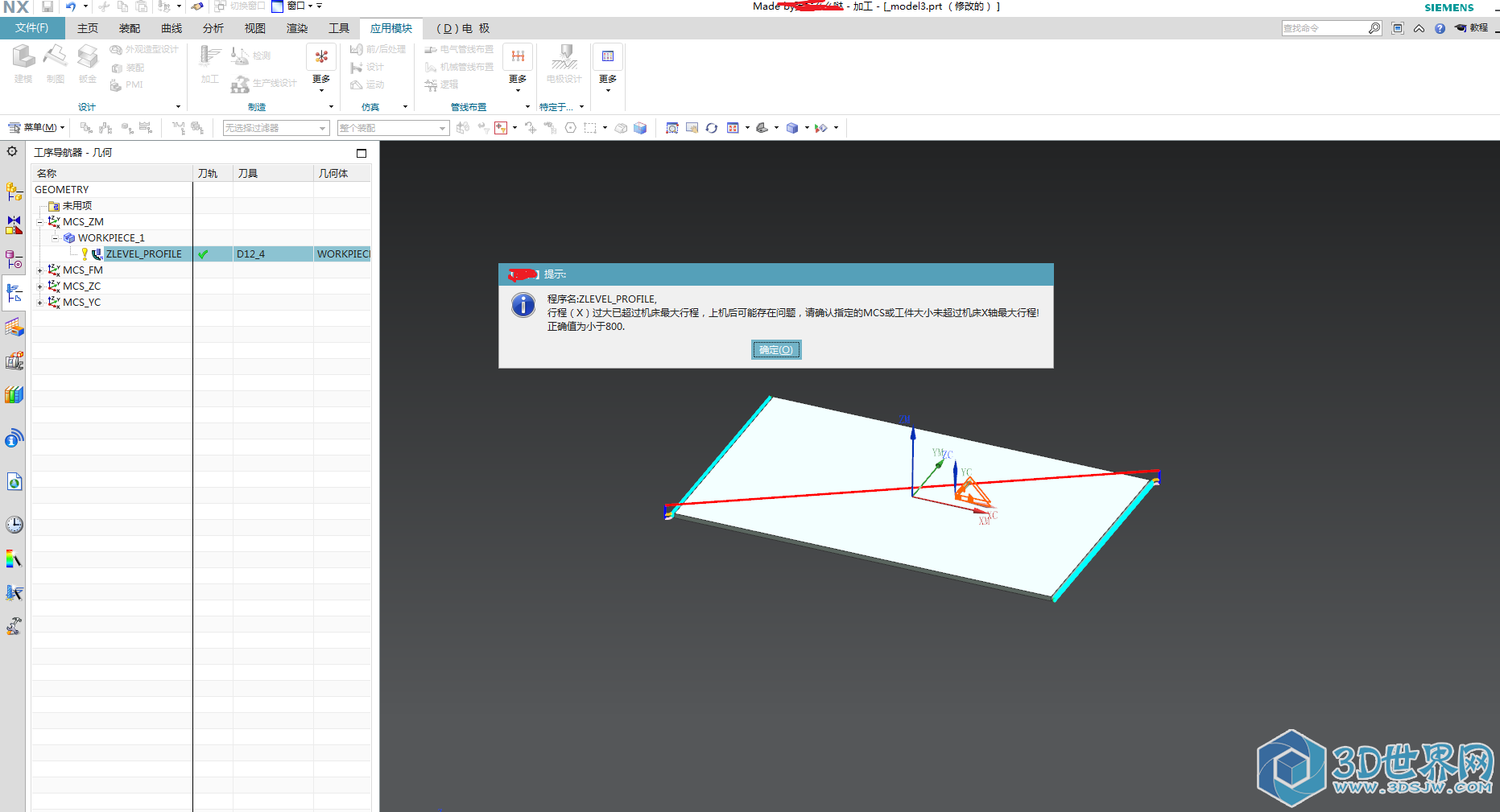
Task: Click the 建模 modeling application icon
Action: pyautogui.click(x=23, y=64)
